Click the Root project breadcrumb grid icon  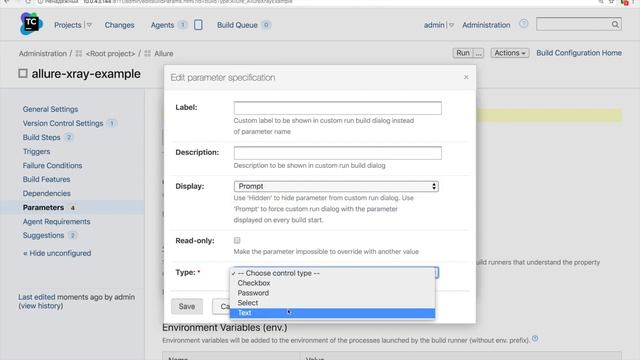click(79, 53)
